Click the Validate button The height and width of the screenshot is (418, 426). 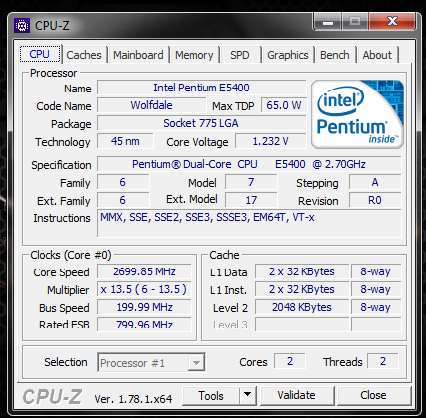[296, 395]
